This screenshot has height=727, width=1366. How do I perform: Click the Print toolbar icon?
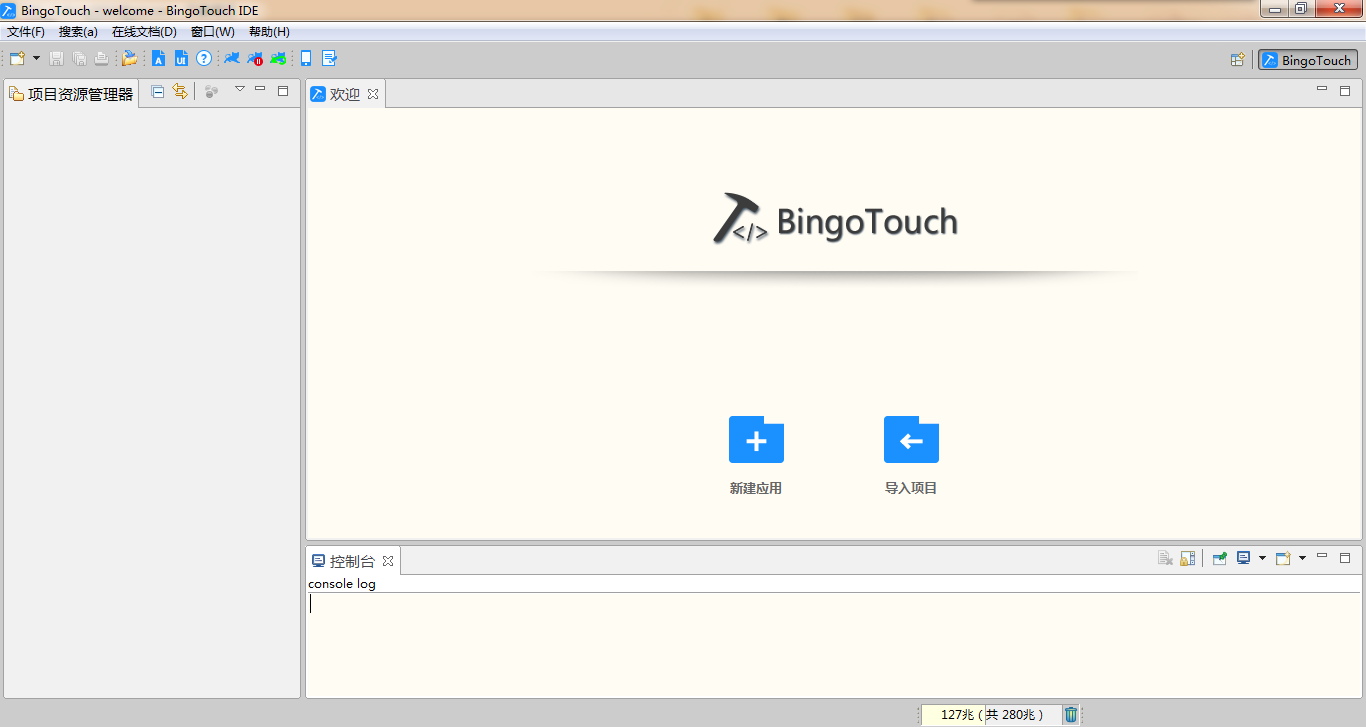click(101, 59)
